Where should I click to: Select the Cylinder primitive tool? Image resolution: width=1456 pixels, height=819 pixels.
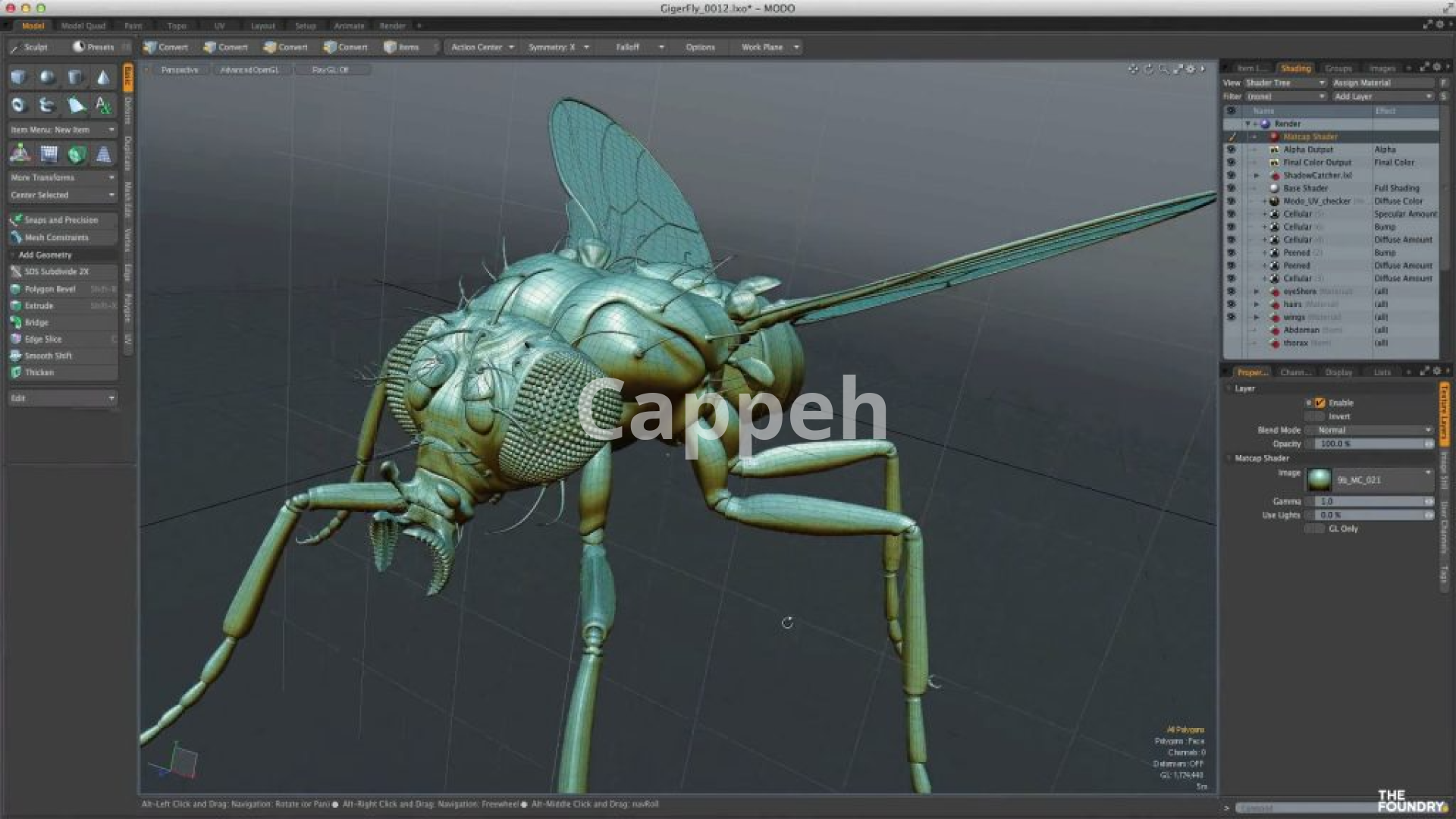point(75,77)
